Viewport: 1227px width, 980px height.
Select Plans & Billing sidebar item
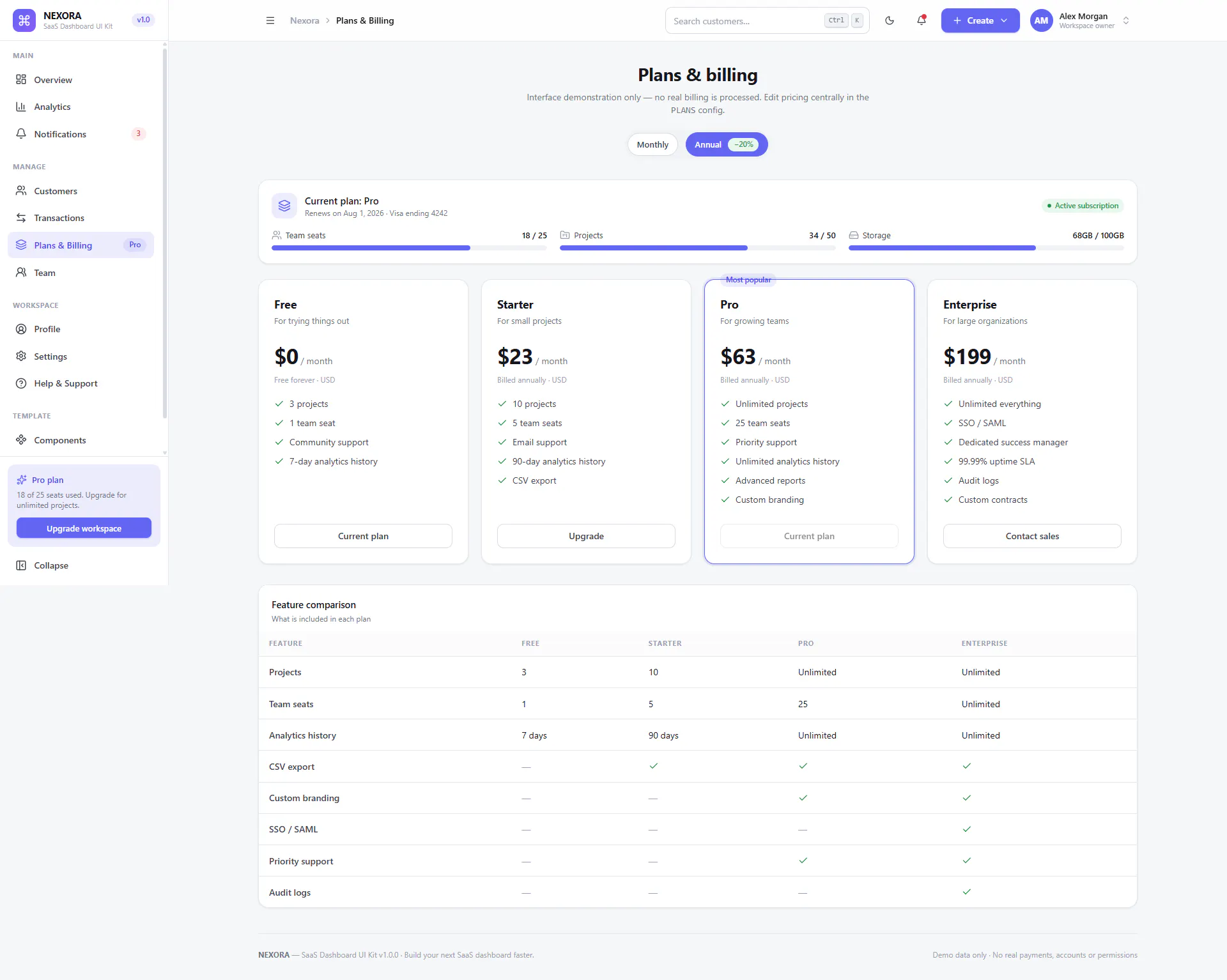(x=81, y=245)
